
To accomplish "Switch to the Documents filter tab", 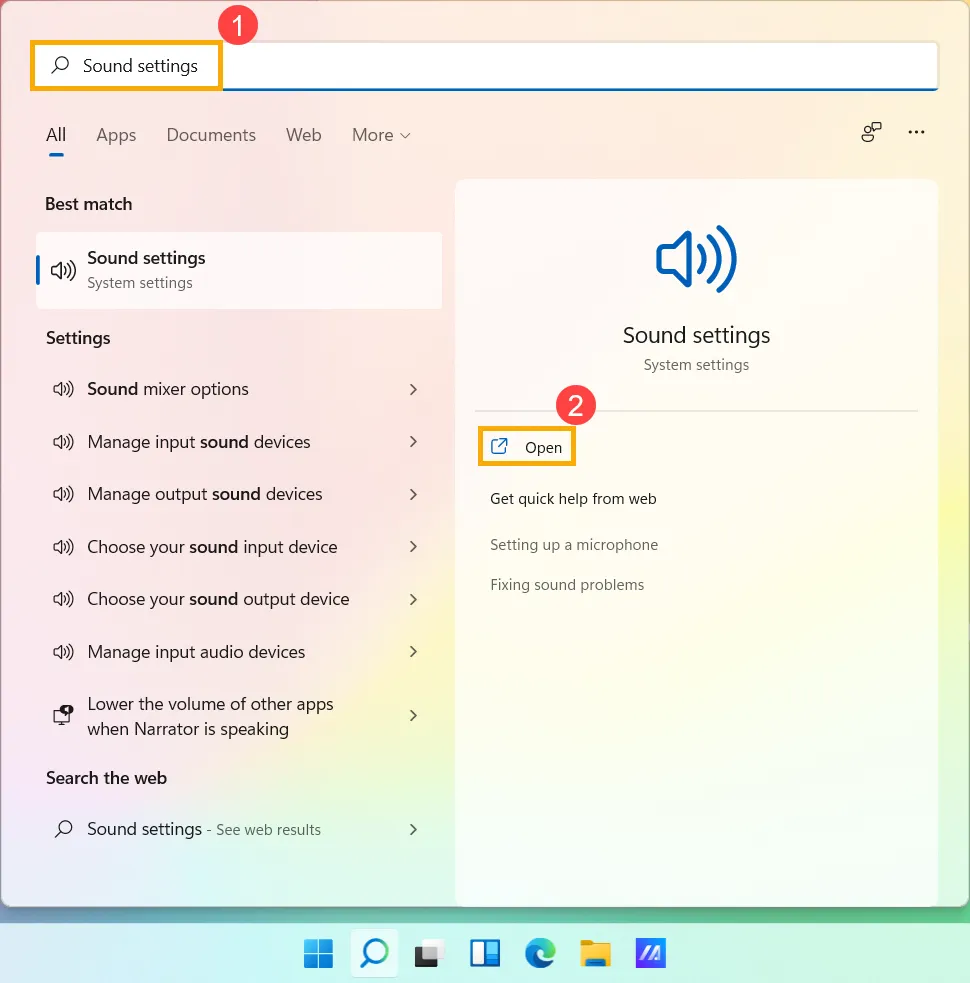I will 211,135.
